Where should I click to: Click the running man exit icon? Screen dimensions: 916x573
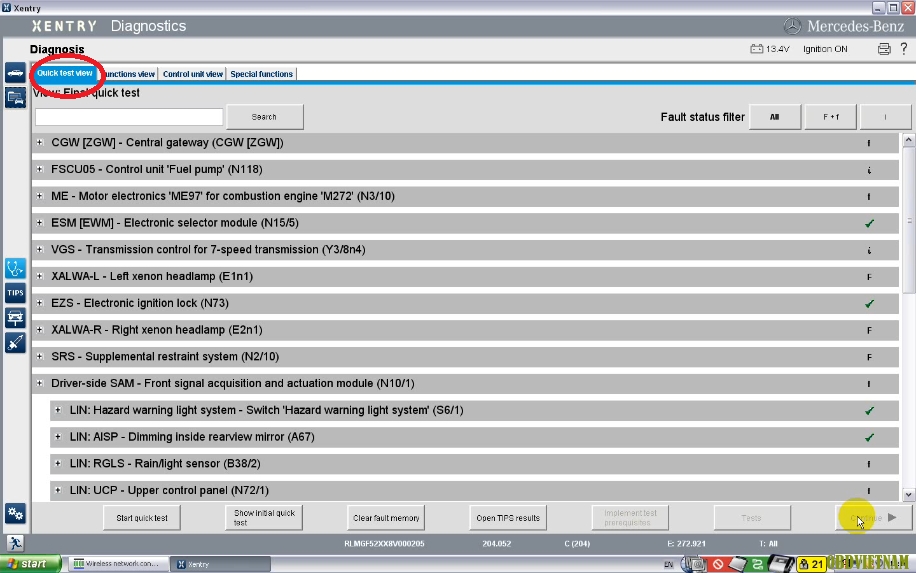15,543
